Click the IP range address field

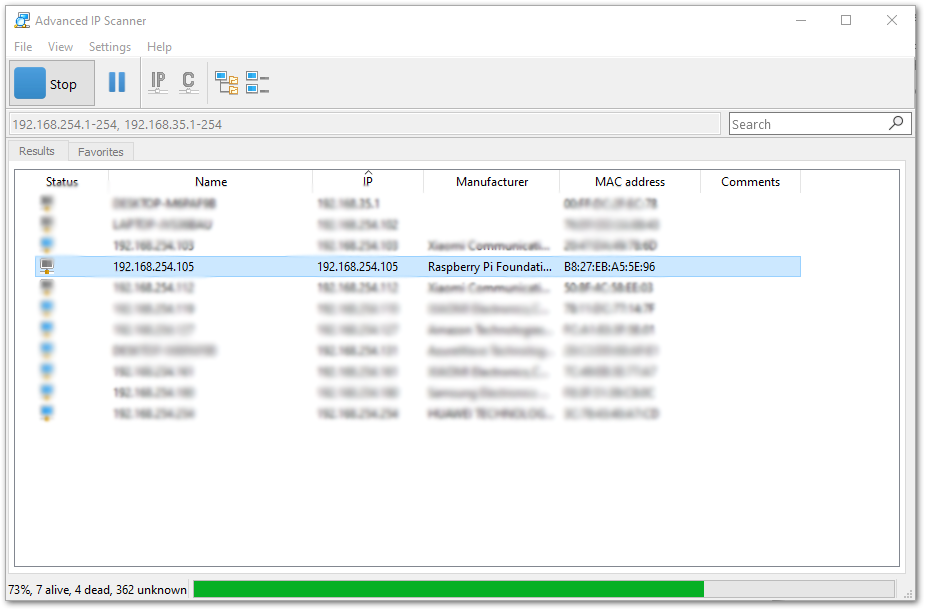pos(365,124)
